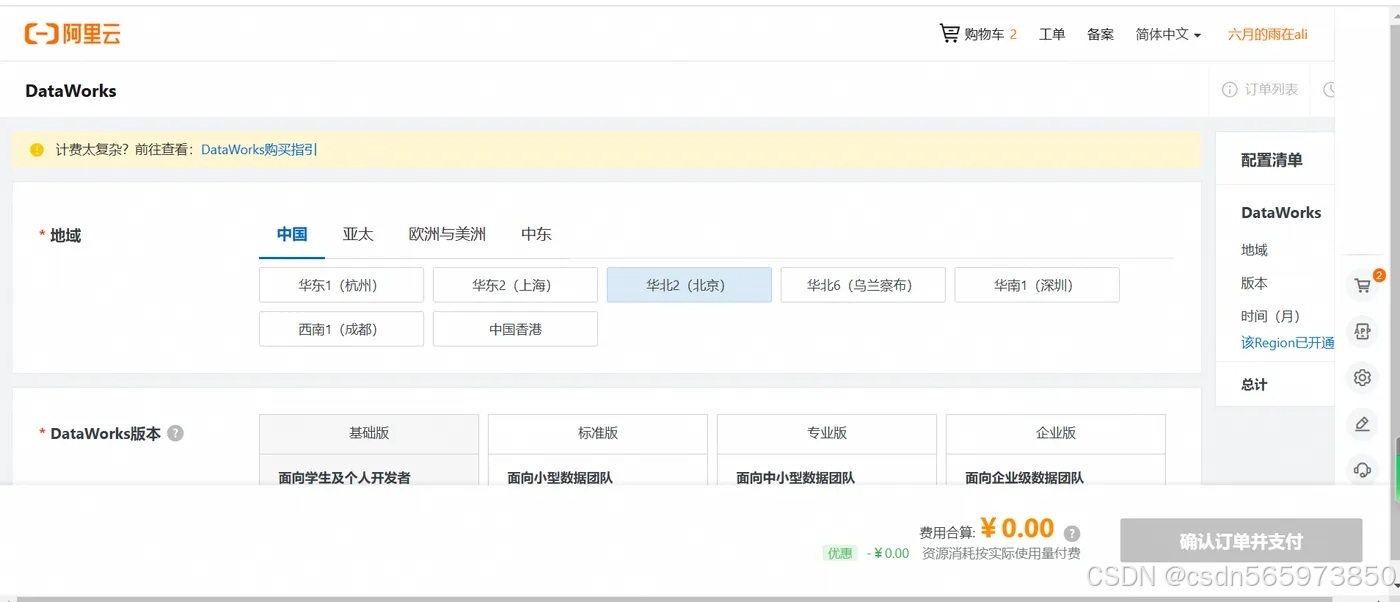Select region 华南1（深圳）
This screenshot has width=1400, height=602.
point(1037,285)
